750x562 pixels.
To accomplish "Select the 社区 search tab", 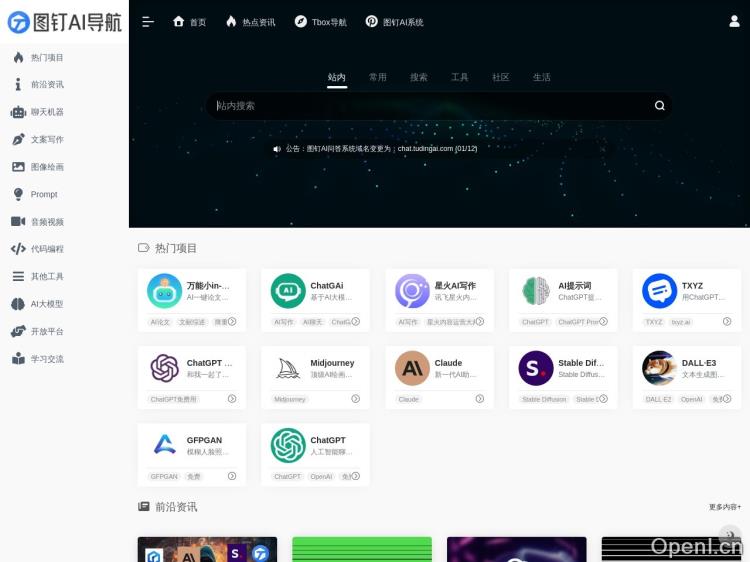I will (x=501, y=77).
